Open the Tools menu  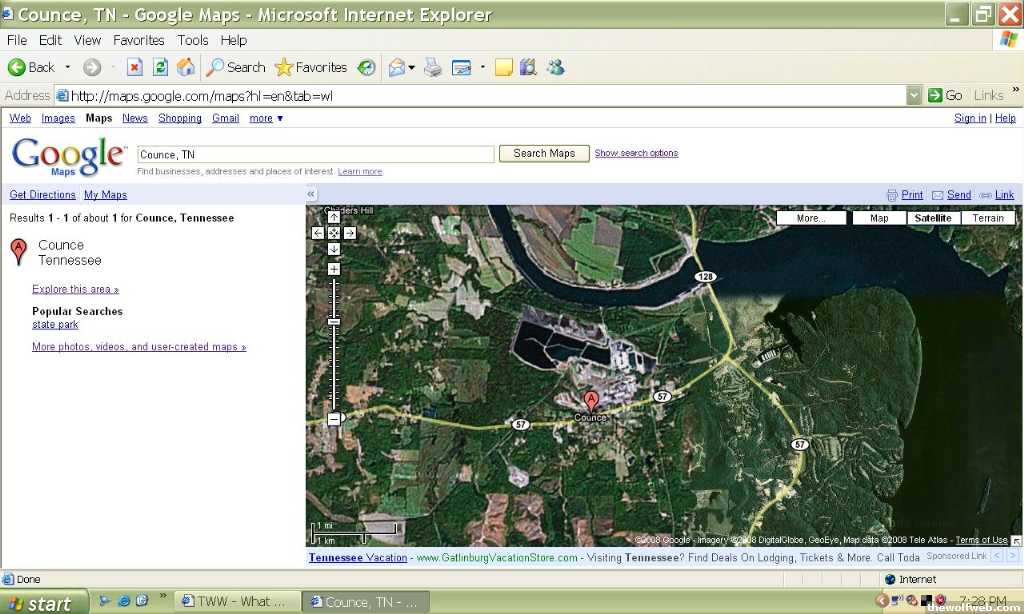[193, 40]
